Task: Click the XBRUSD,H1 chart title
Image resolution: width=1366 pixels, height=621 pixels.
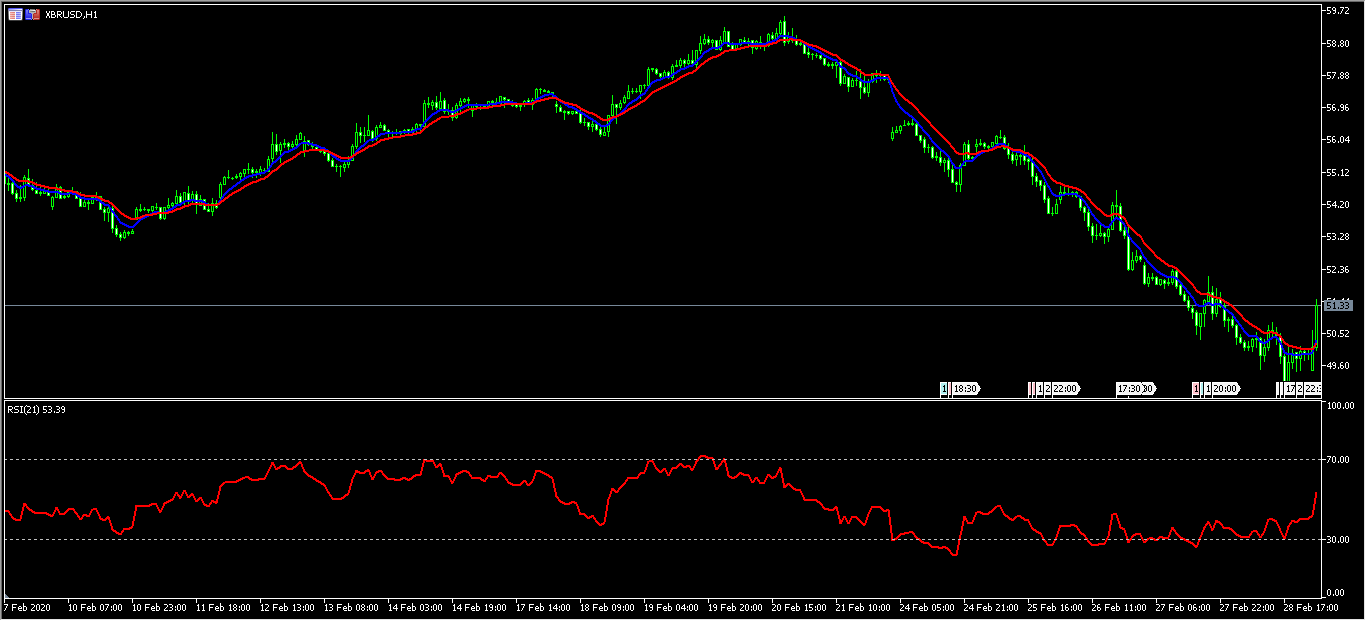Action: [70, 15]
